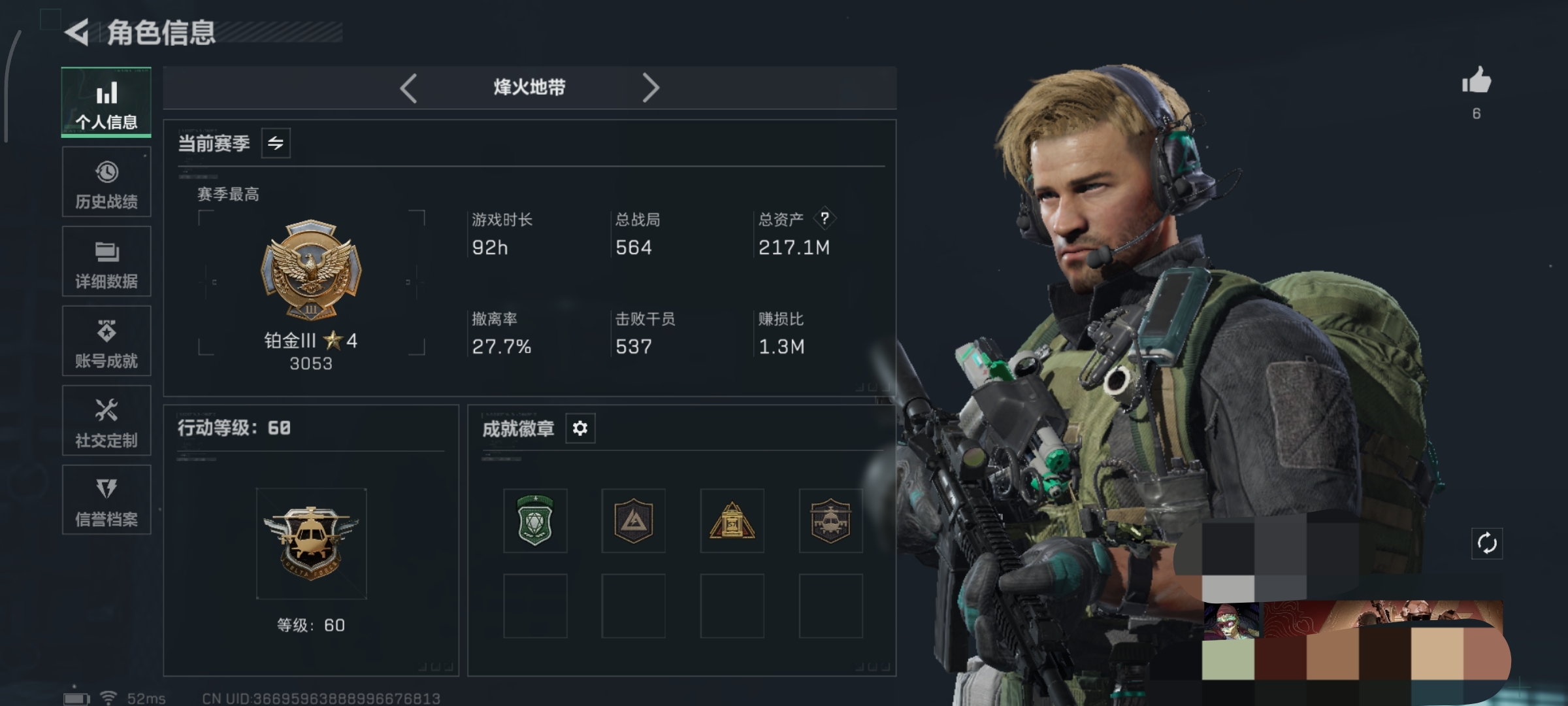Screen dimensions: 1568x706
Task: Click the level 60 helicopter emblem
Action: (x=311, y=543)
